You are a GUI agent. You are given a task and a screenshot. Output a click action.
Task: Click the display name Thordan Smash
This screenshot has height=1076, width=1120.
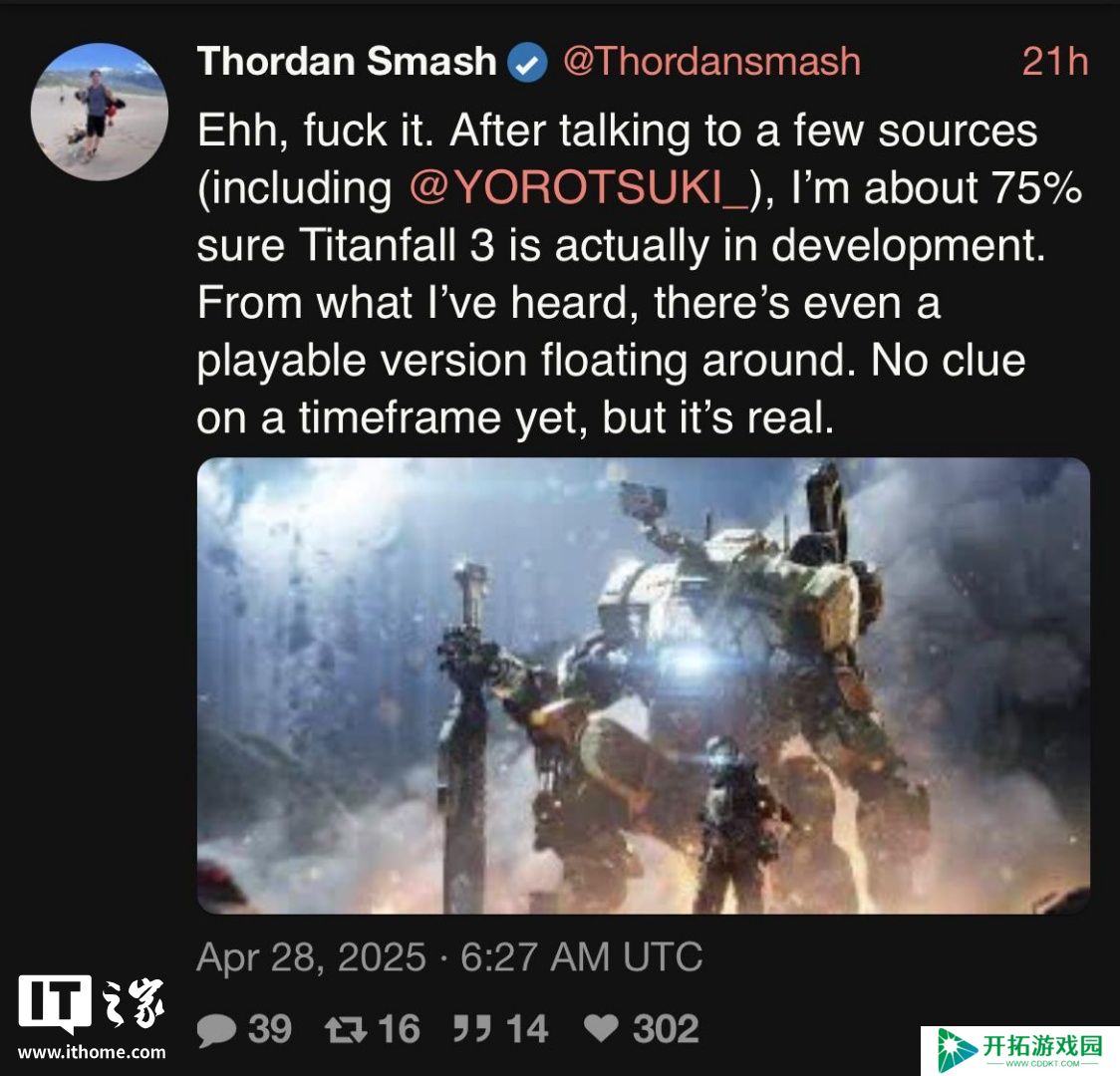(347, 61)
